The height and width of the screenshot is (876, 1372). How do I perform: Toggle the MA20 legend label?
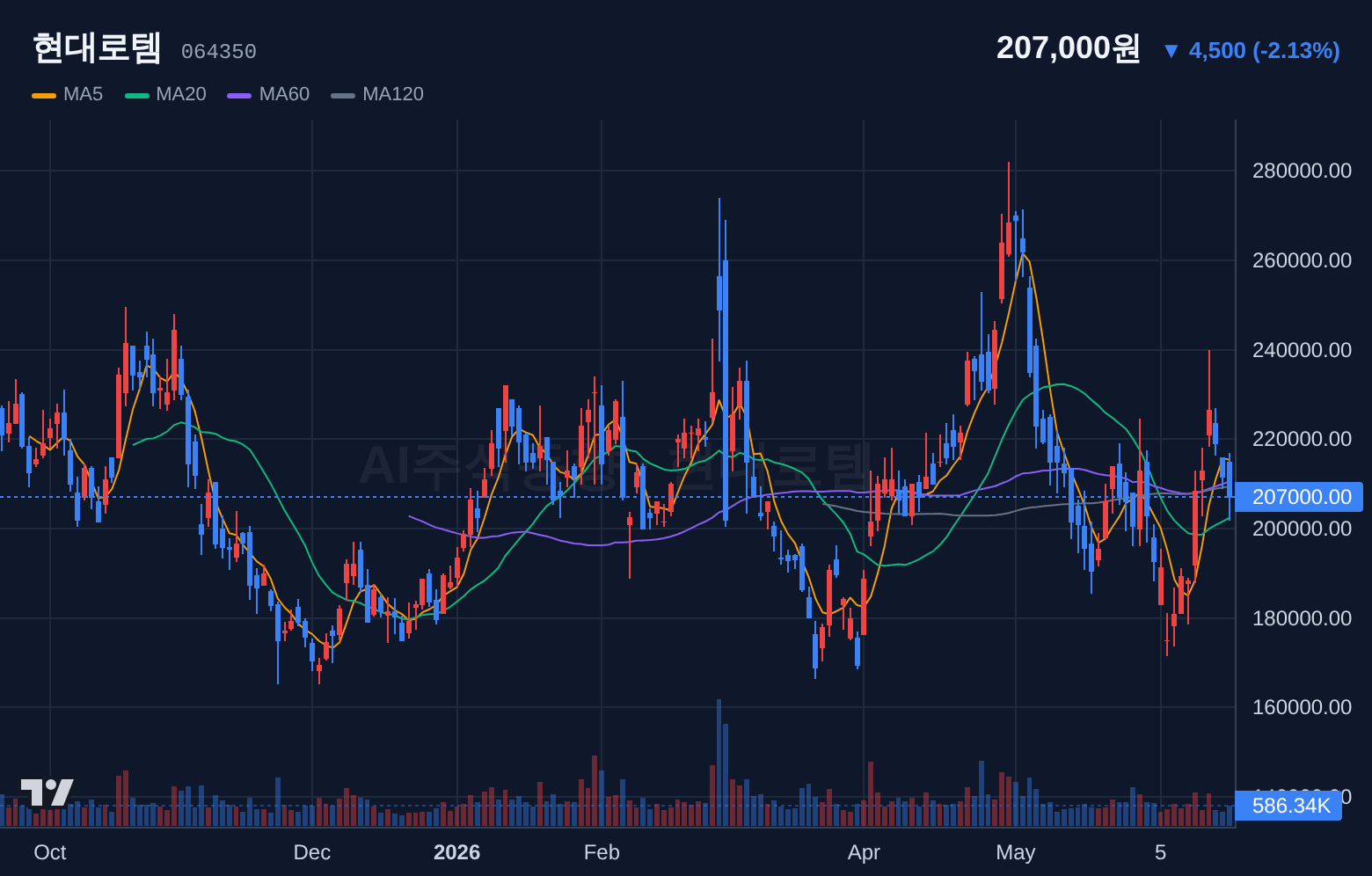(x=181, y=94)
